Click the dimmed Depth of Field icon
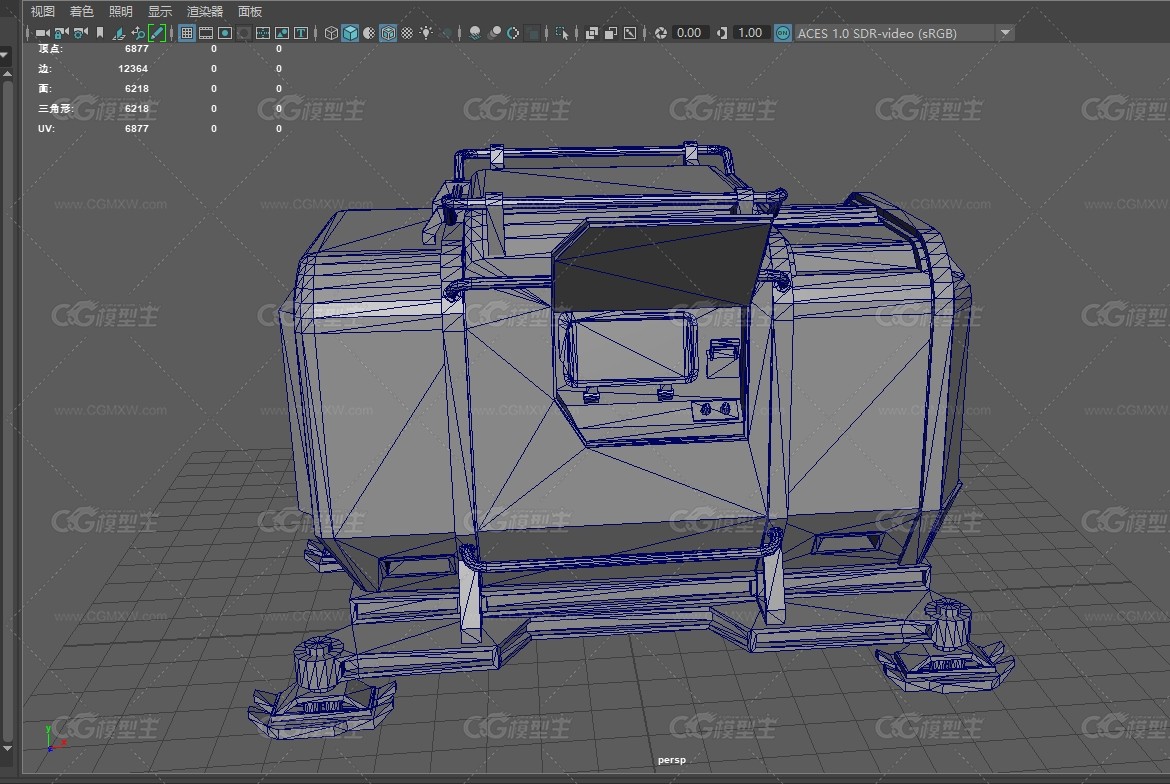This screenshot has width=1170, height=784. (x=532, y=33)
